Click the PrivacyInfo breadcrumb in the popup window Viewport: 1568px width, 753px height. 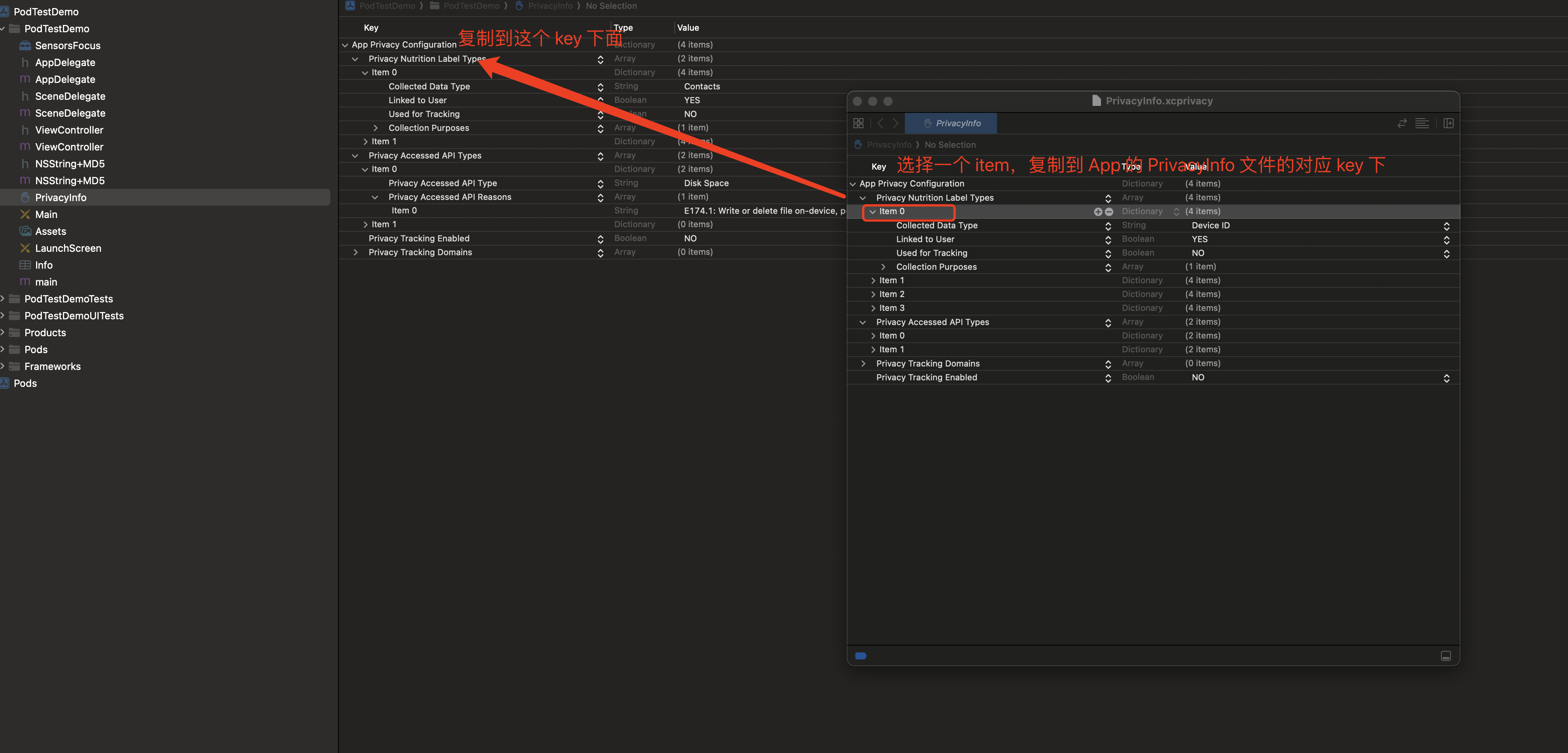click(x=889, y=145)
